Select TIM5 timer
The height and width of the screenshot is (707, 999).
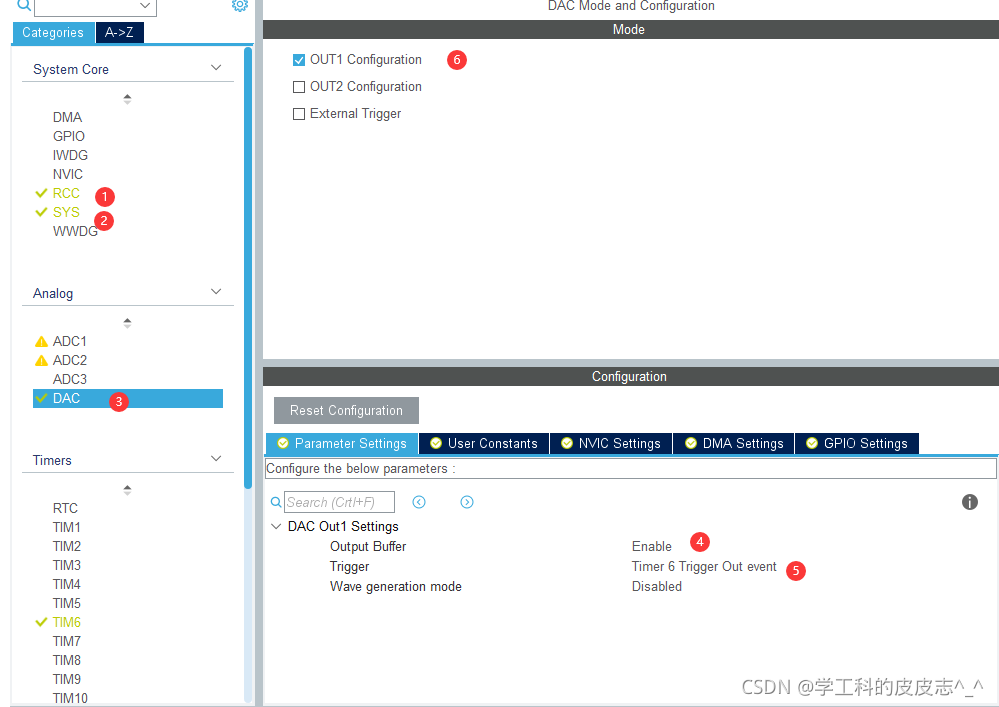click(x=66, y=603)
